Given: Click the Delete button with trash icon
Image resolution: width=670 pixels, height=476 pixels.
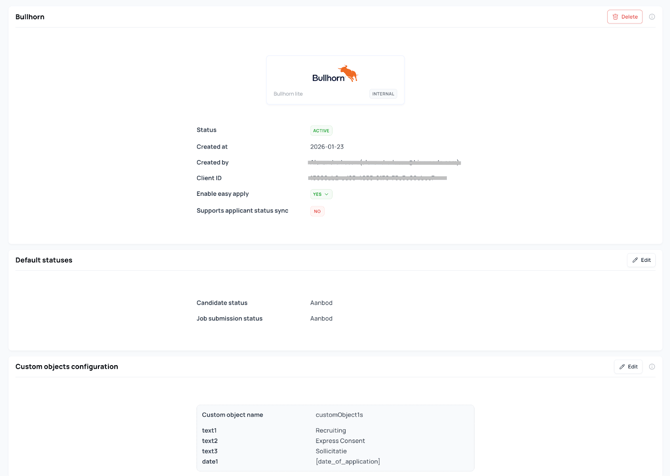Looking at the screenshot, I should click(x=624, y=17).
